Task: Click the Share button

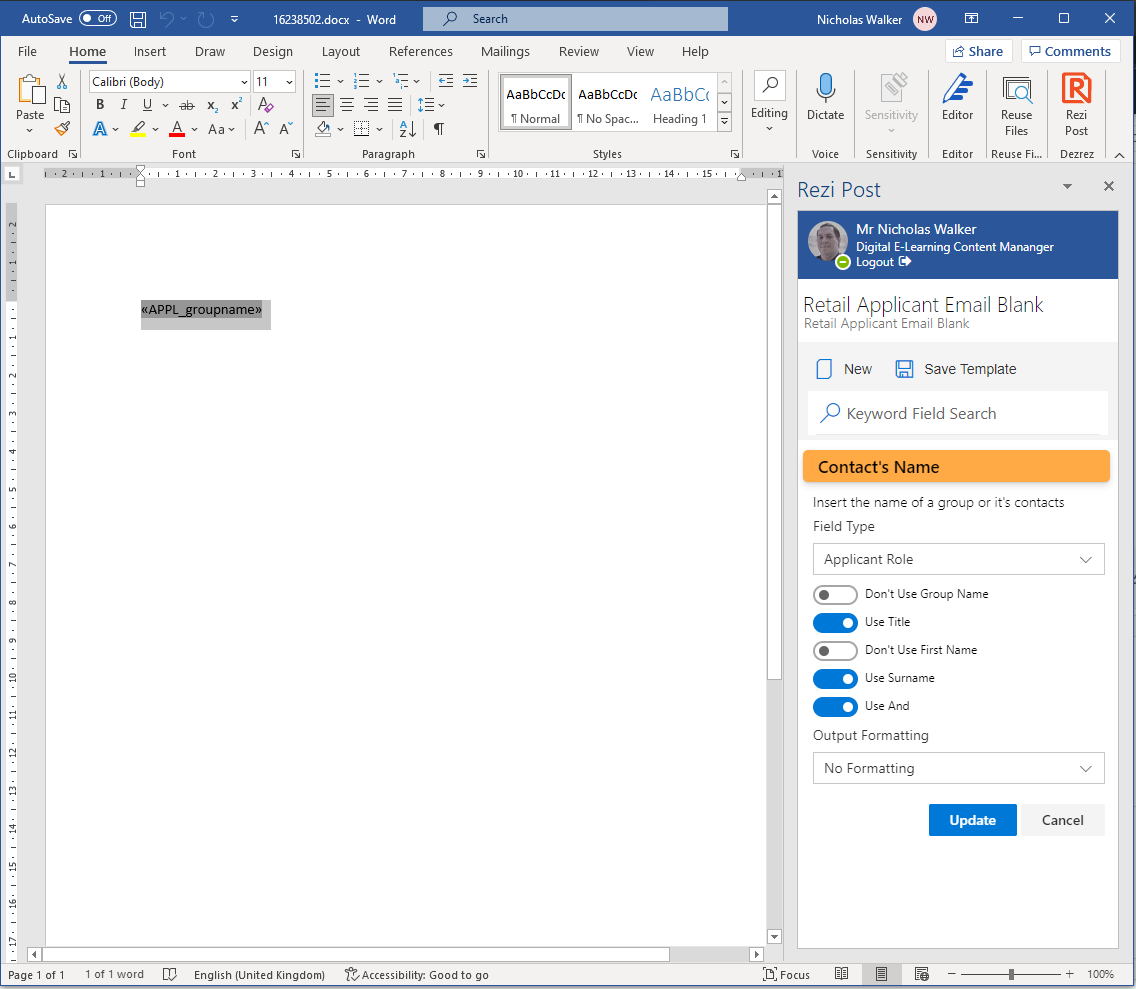Action: click(978, 51)
